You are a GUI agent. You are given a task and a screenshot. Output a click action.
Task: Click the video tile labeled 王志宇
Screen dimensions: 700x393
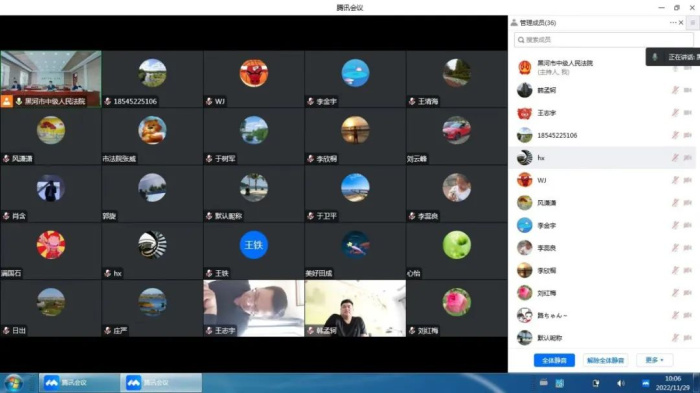(254, 308)
